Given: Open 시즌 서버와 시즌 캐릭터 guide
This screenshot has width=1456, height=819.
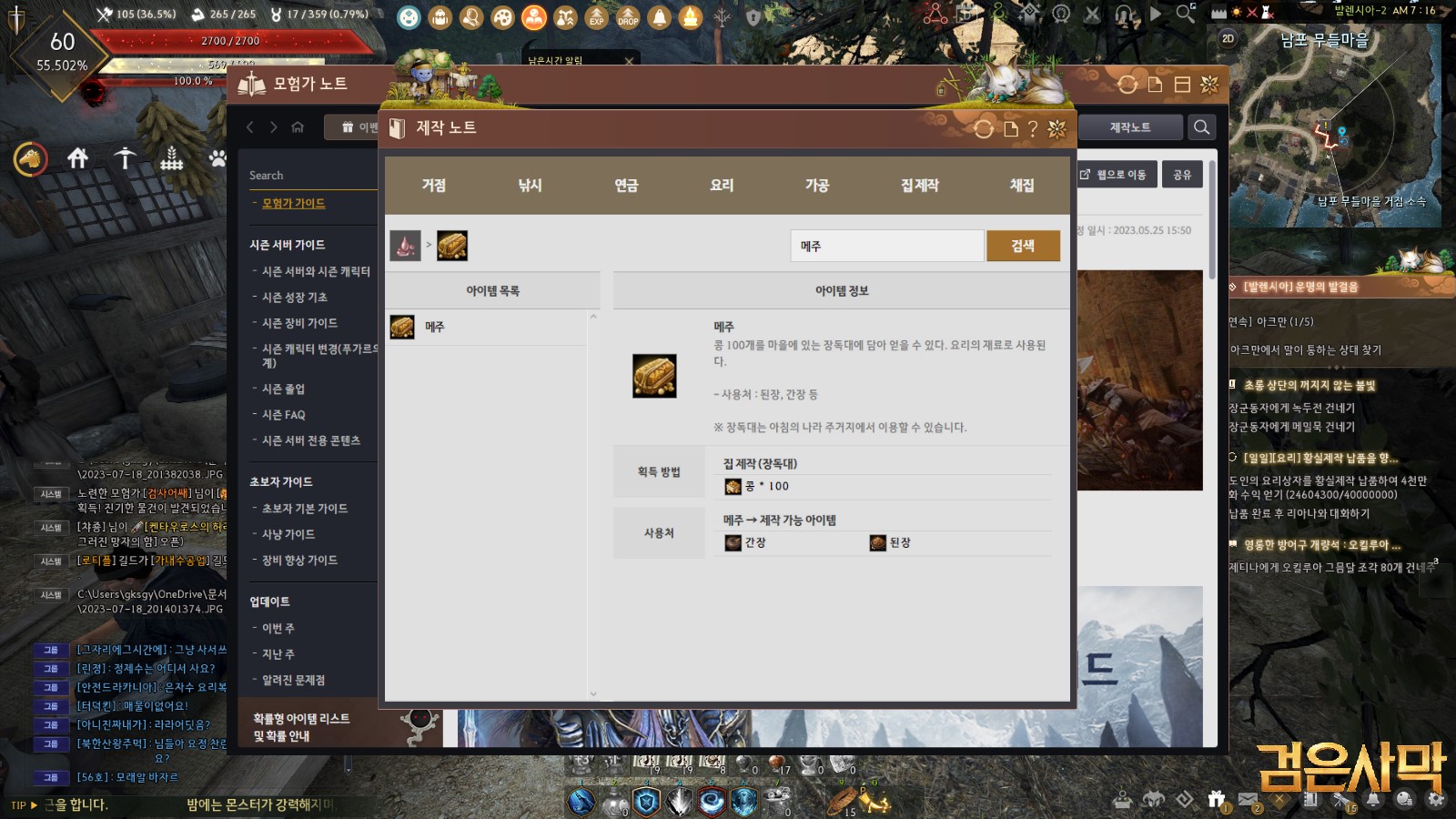Looking at the screenshot, I should click(316, 271).
